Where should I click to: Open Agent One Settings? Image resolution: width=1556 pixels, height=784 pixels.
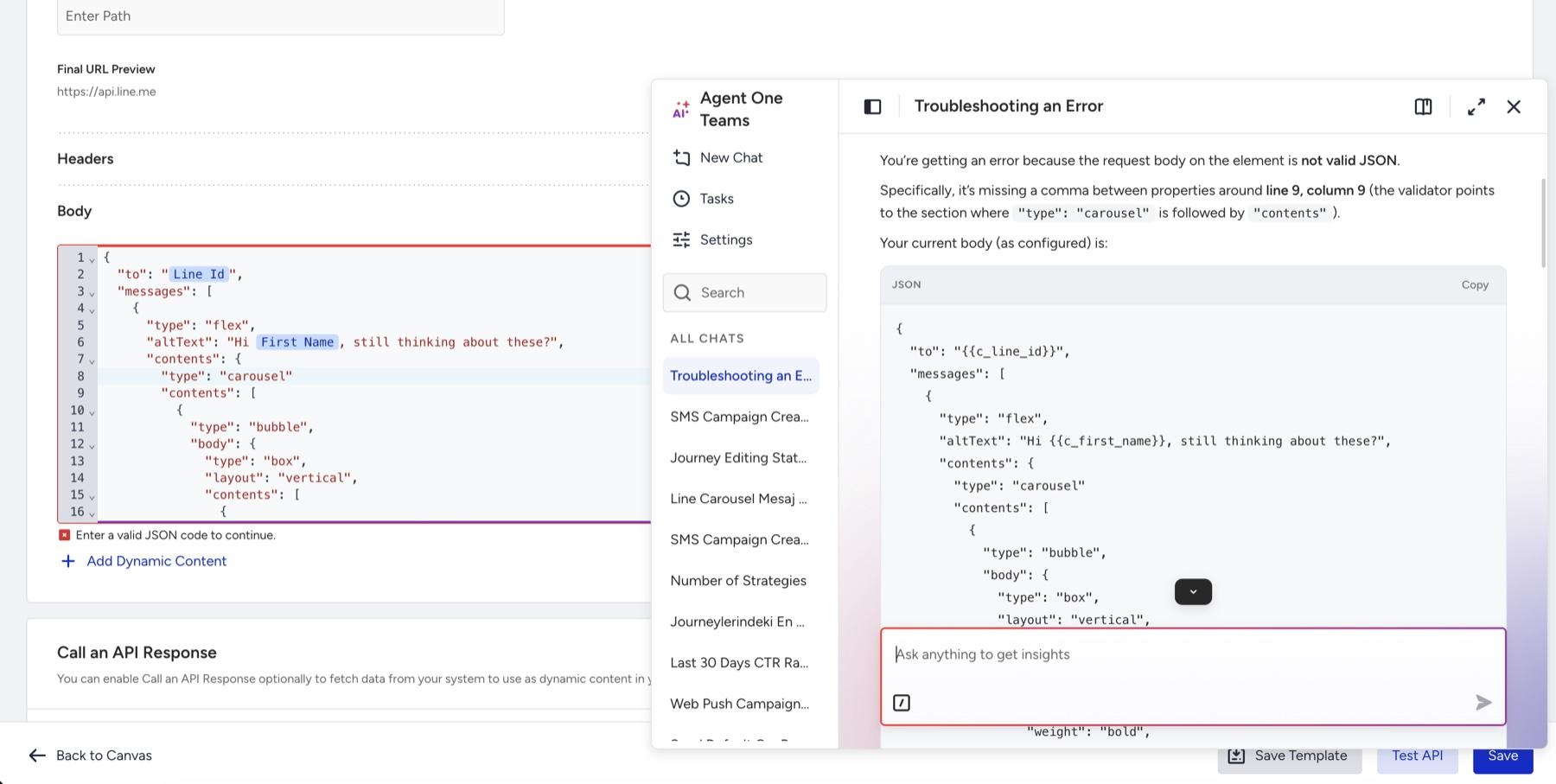click(x=712, y=239)
